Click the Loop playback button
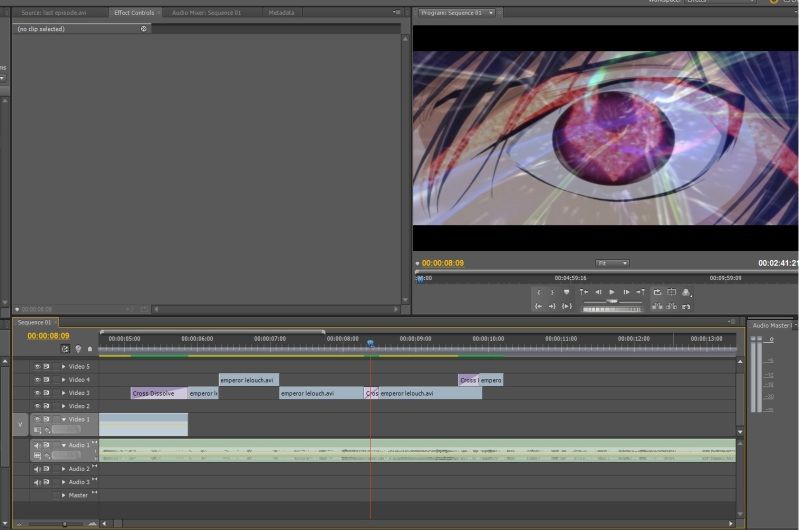This screenshot has width=799, height=530. pyautogui.click(x=657, y=292)
